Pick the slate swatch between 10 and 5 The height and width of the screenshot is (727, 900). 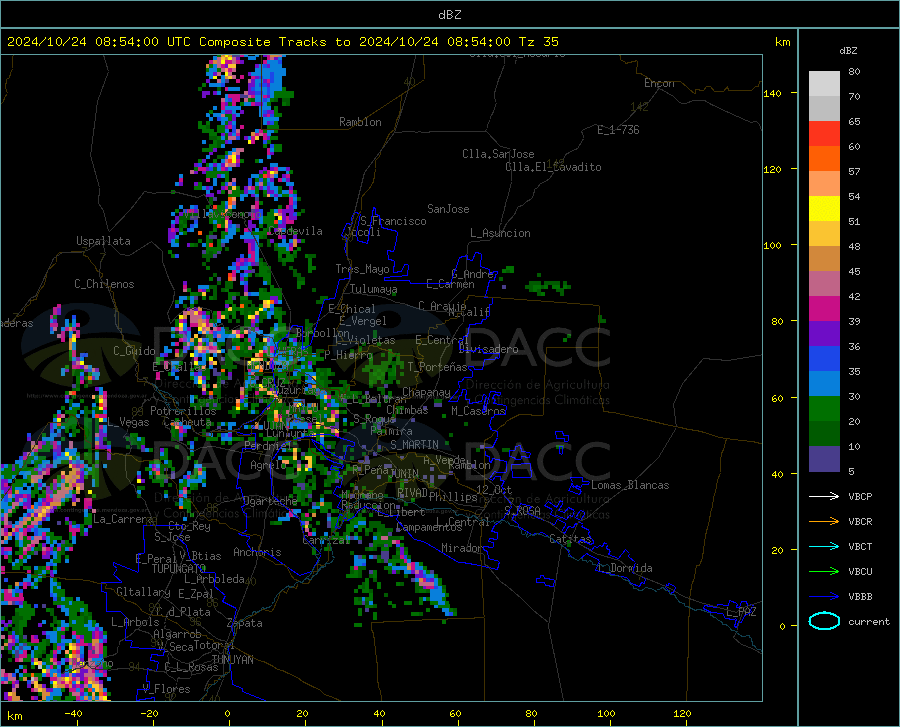(x=824, y=459)
